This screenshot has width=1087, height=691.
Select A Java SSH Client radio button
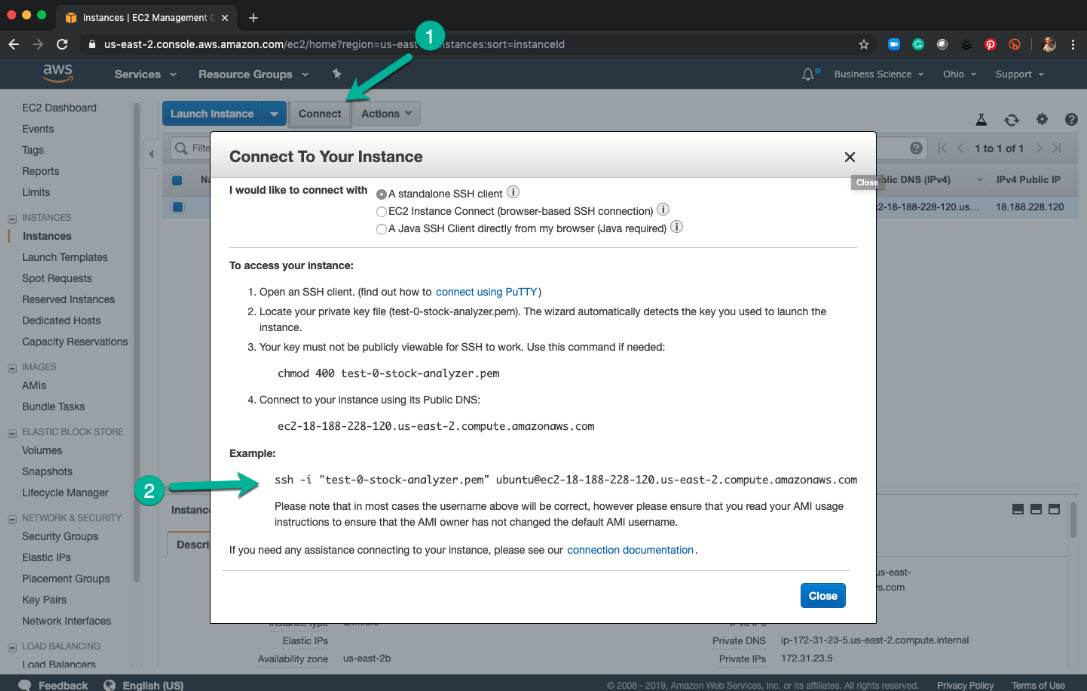(x=381, y=229)
